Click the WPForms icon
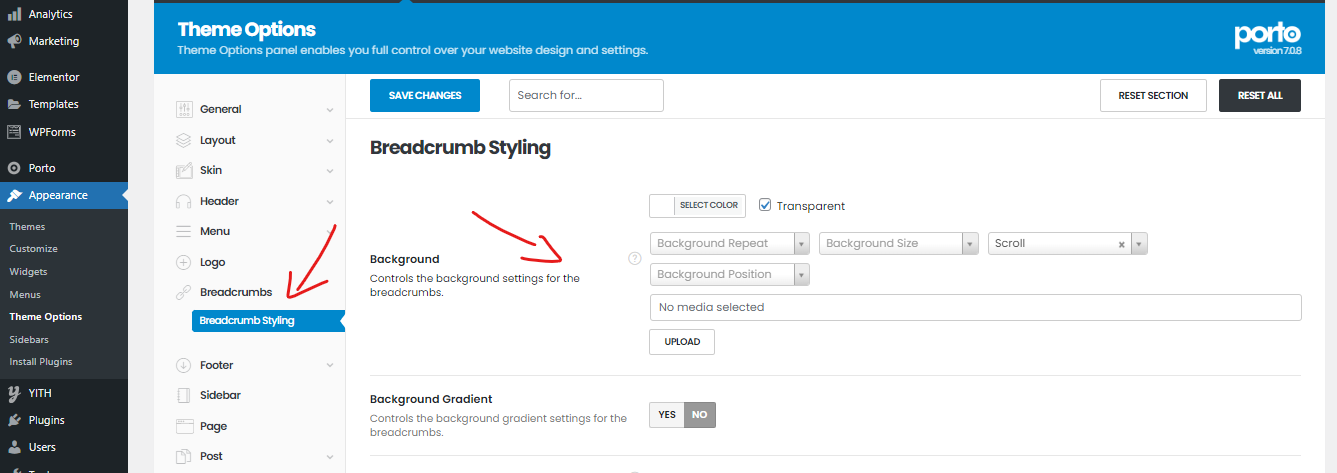This screenshot has height=473, width=1337. tap(14, 132)
